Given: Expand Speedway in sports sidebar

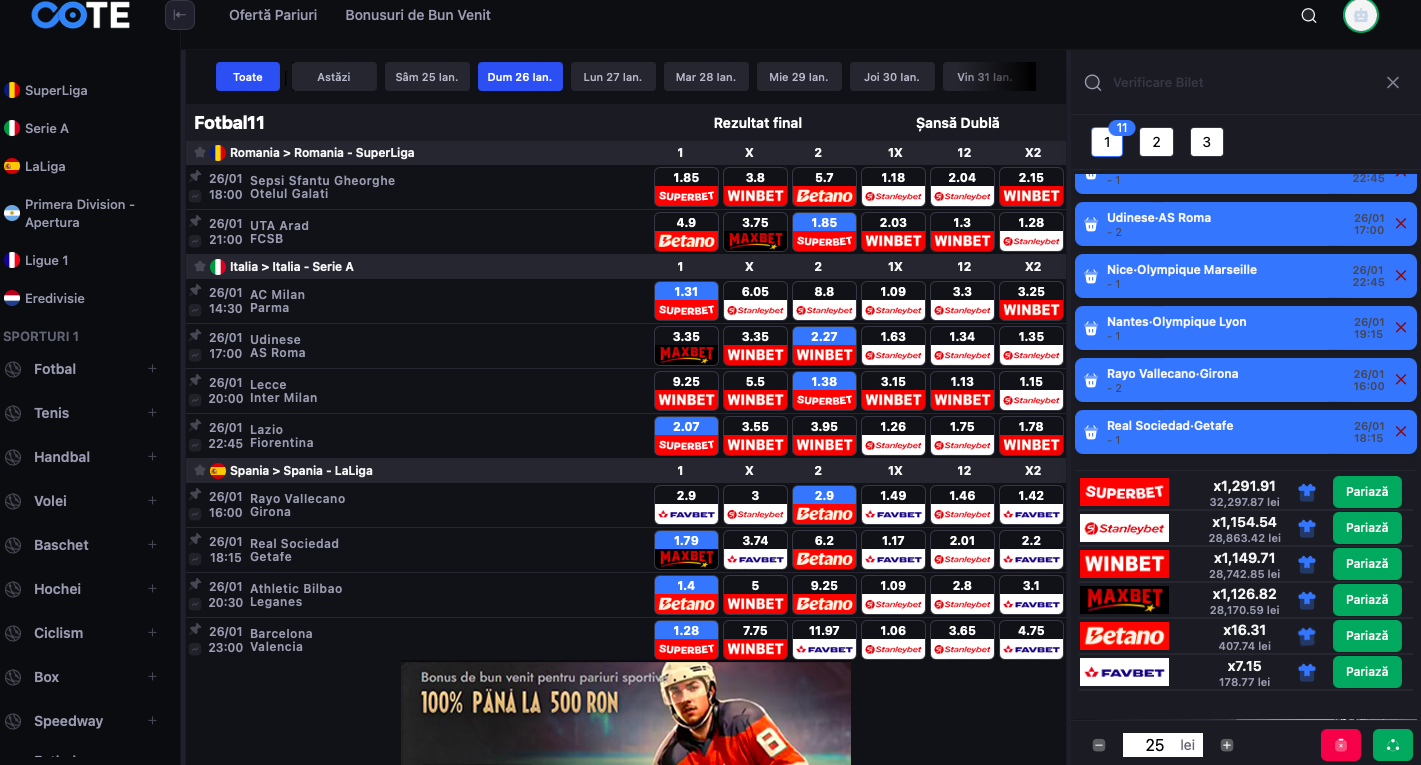Looking at the screenshot, I should pyautogui.click(x=152, y=721).
